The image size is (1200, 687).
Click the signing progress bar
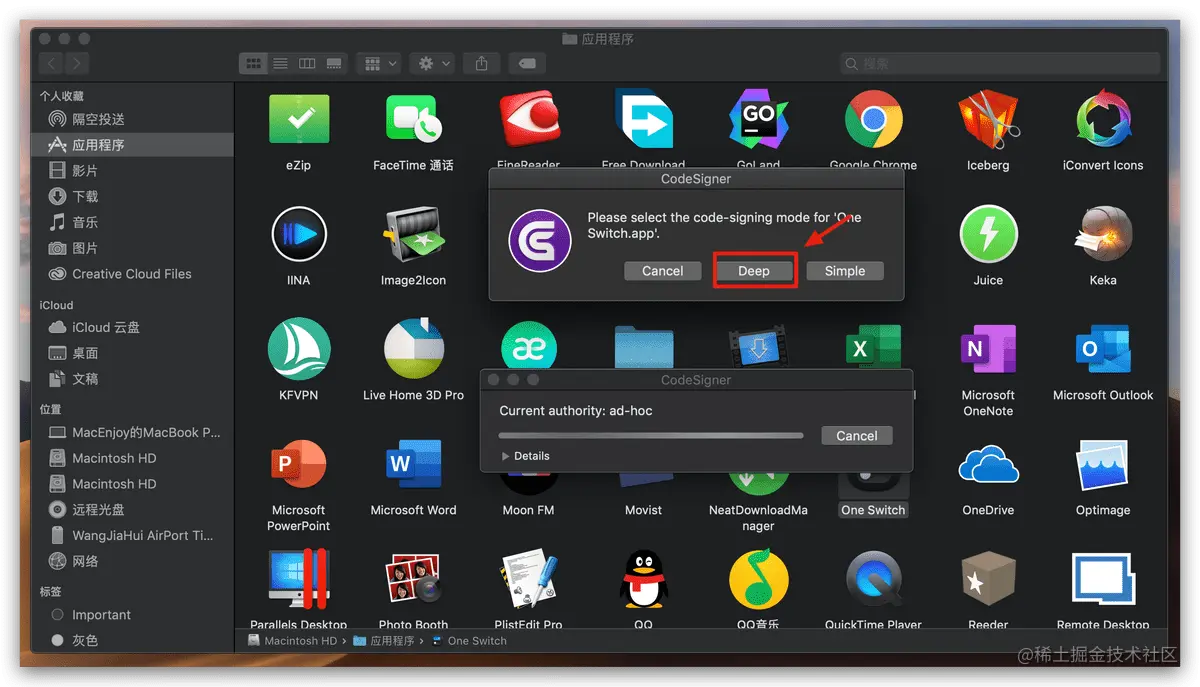click(650, 436)
